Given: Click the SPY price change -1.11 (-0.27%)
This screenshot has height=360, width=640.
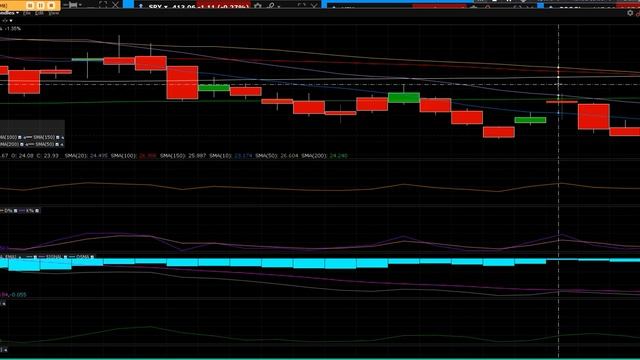Looking at the screenshot, I should [x=223, y=7].
